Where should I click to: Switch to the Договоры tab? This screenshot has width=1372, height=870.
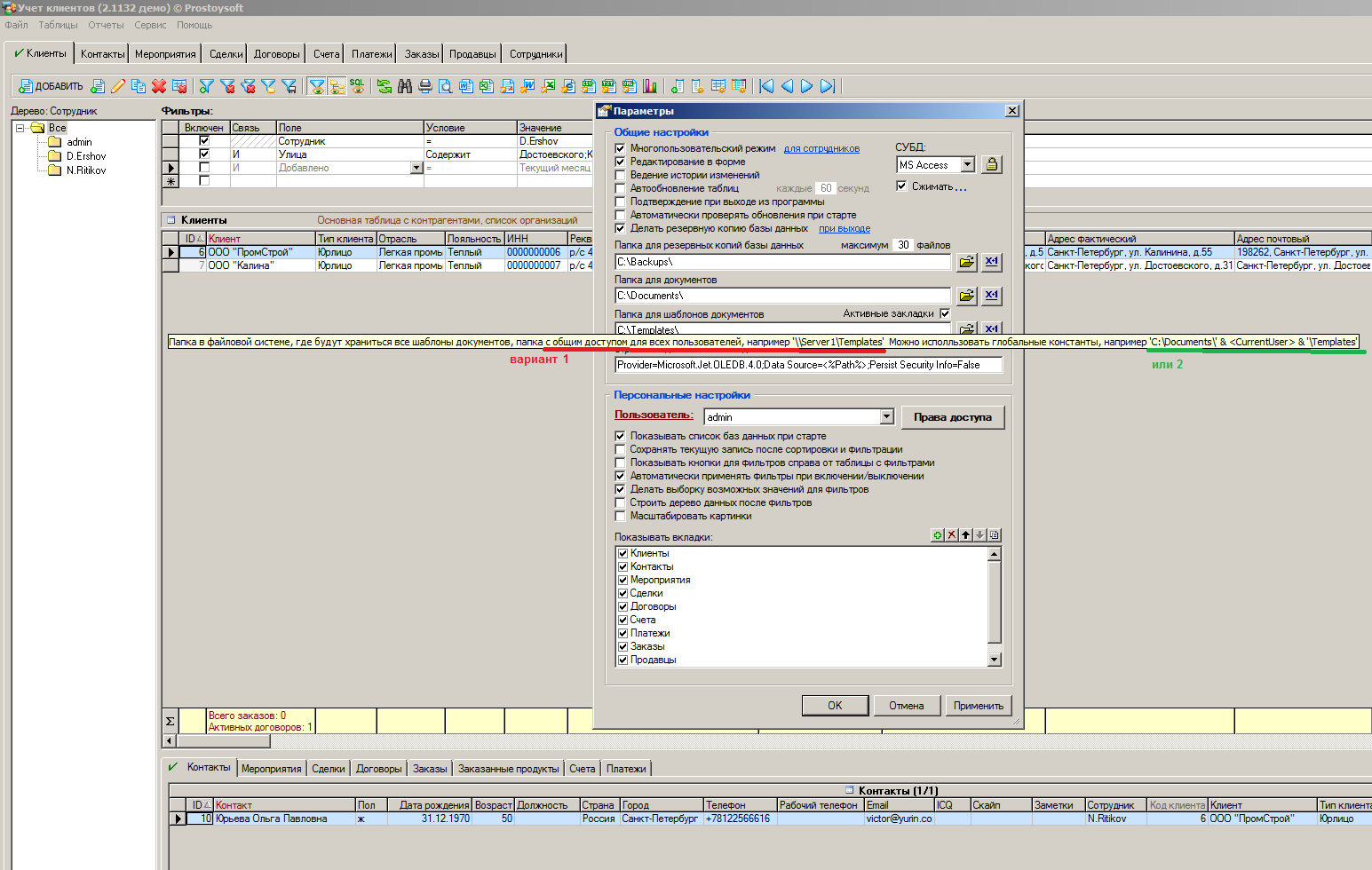[x=276, y=54]
